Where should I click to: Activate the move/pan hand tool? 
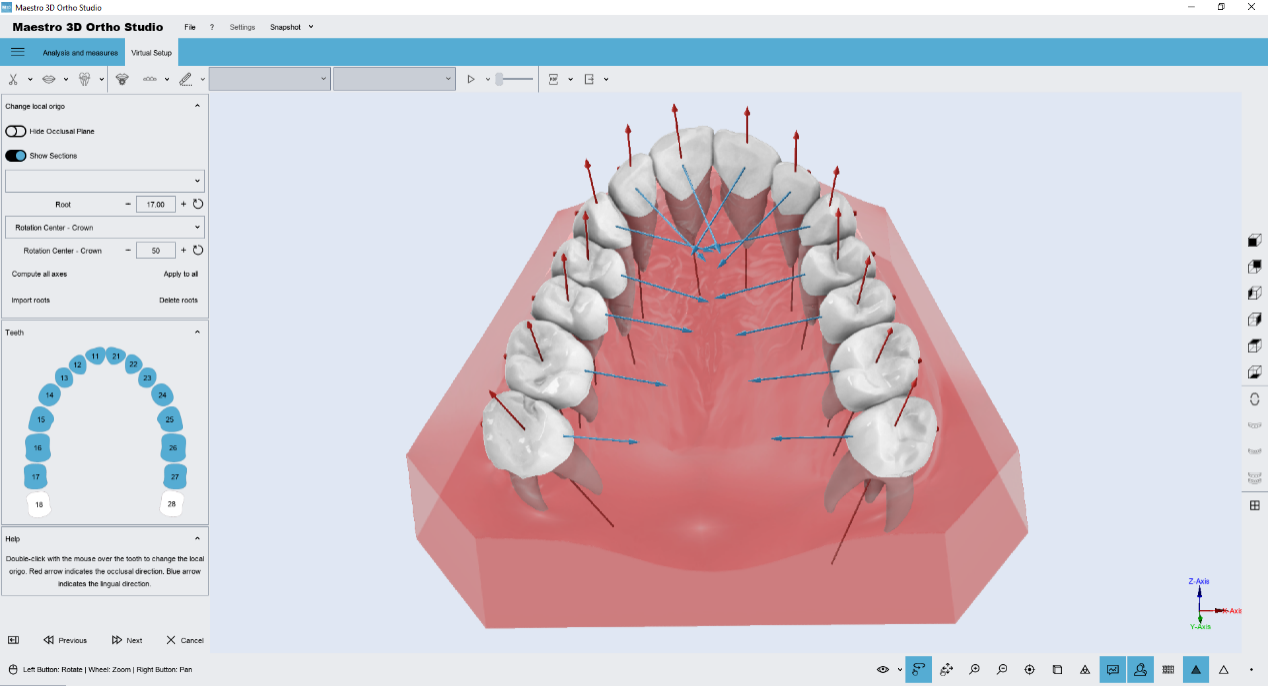[x=946, y=669]
